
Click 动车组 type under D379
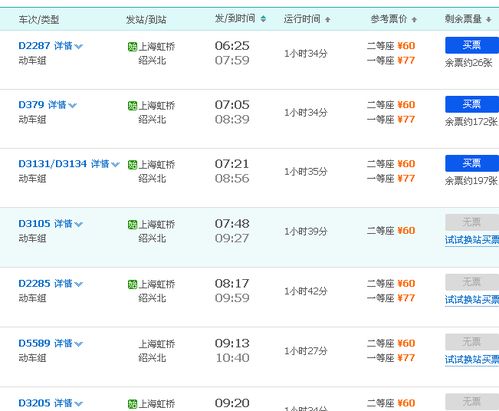32,120
